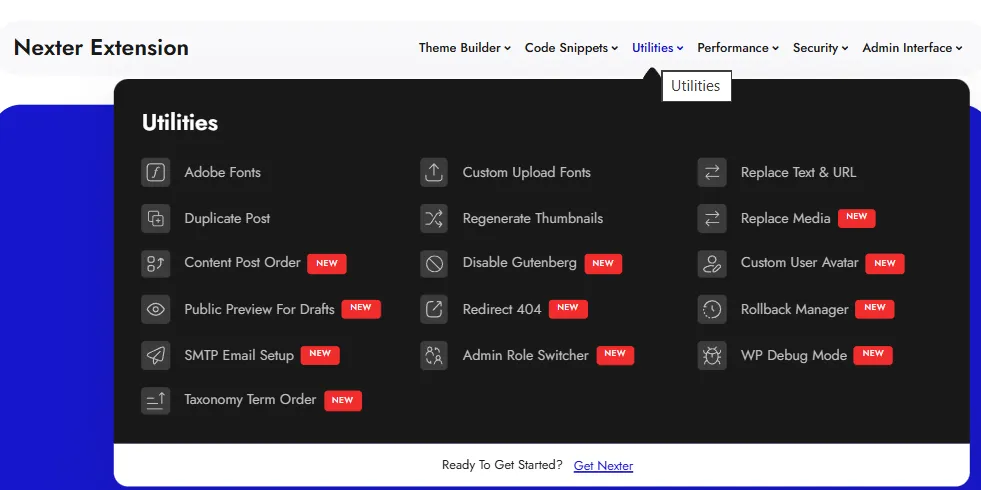Open the Taxonomy Term Order link
The height and width of the screenshot is (490, 981).
coord(250,399)
